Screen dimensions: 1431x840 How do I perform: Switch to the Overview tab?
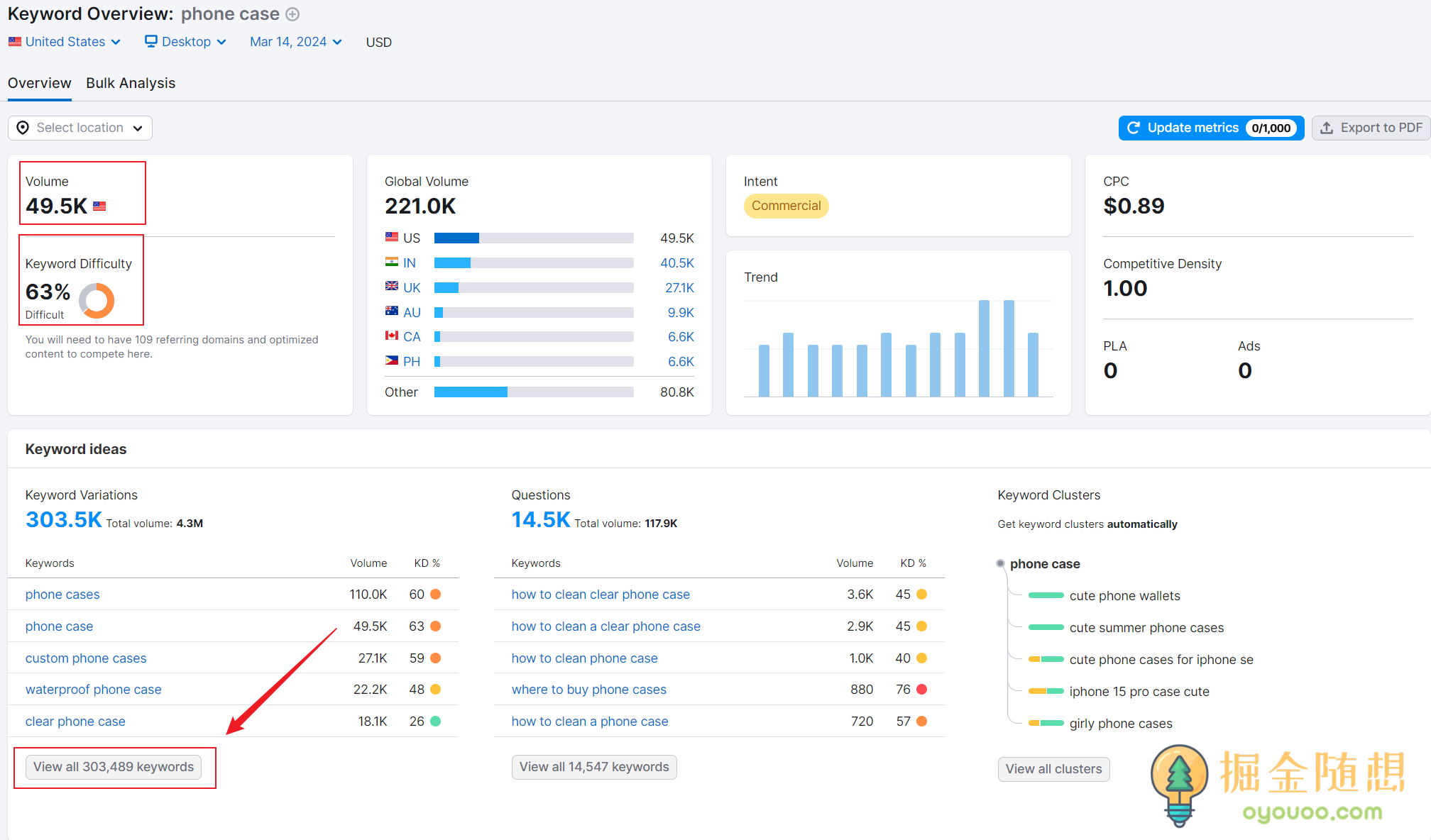40,83
